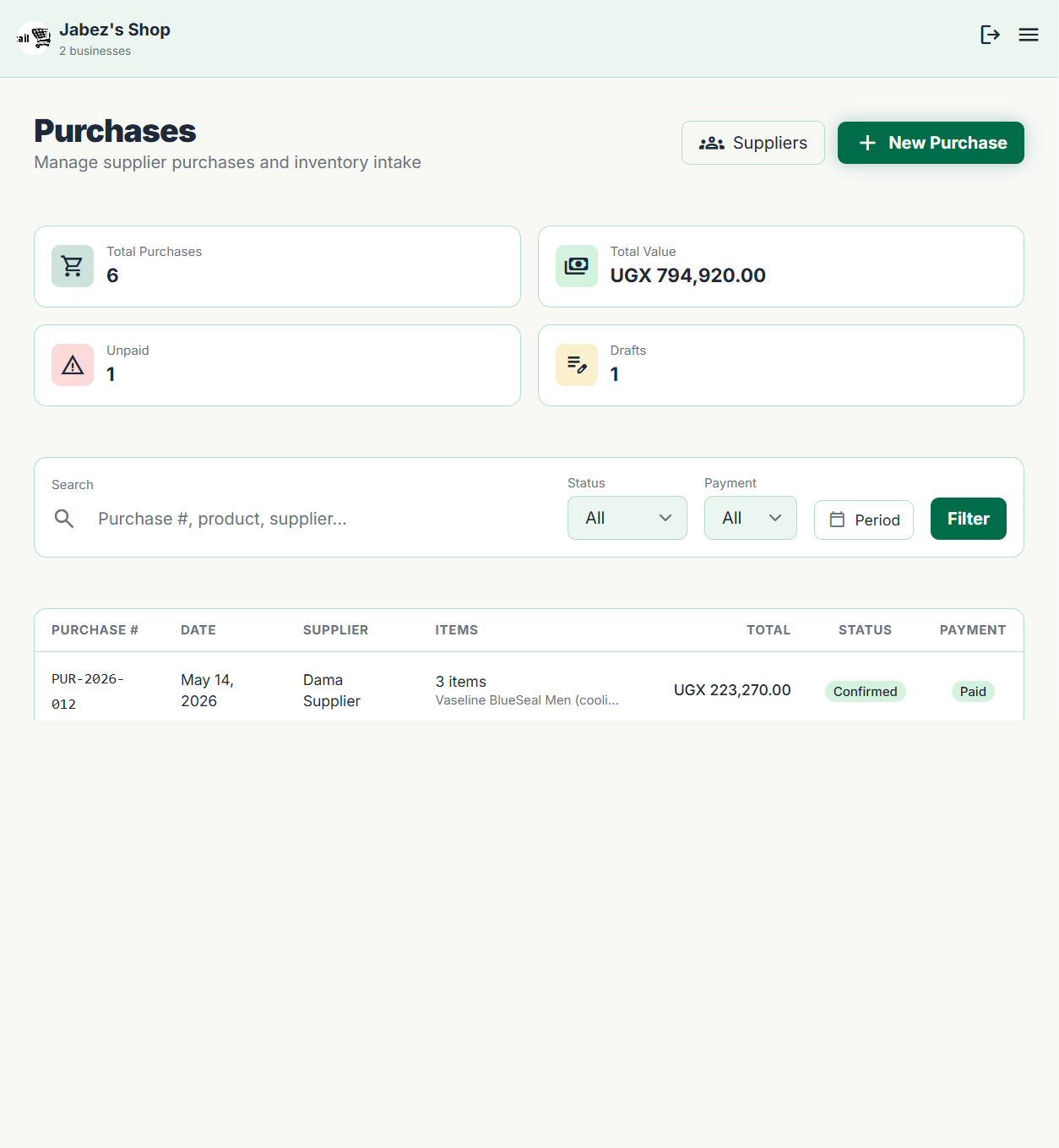Click the PAYMENT column header

[973, 630]
